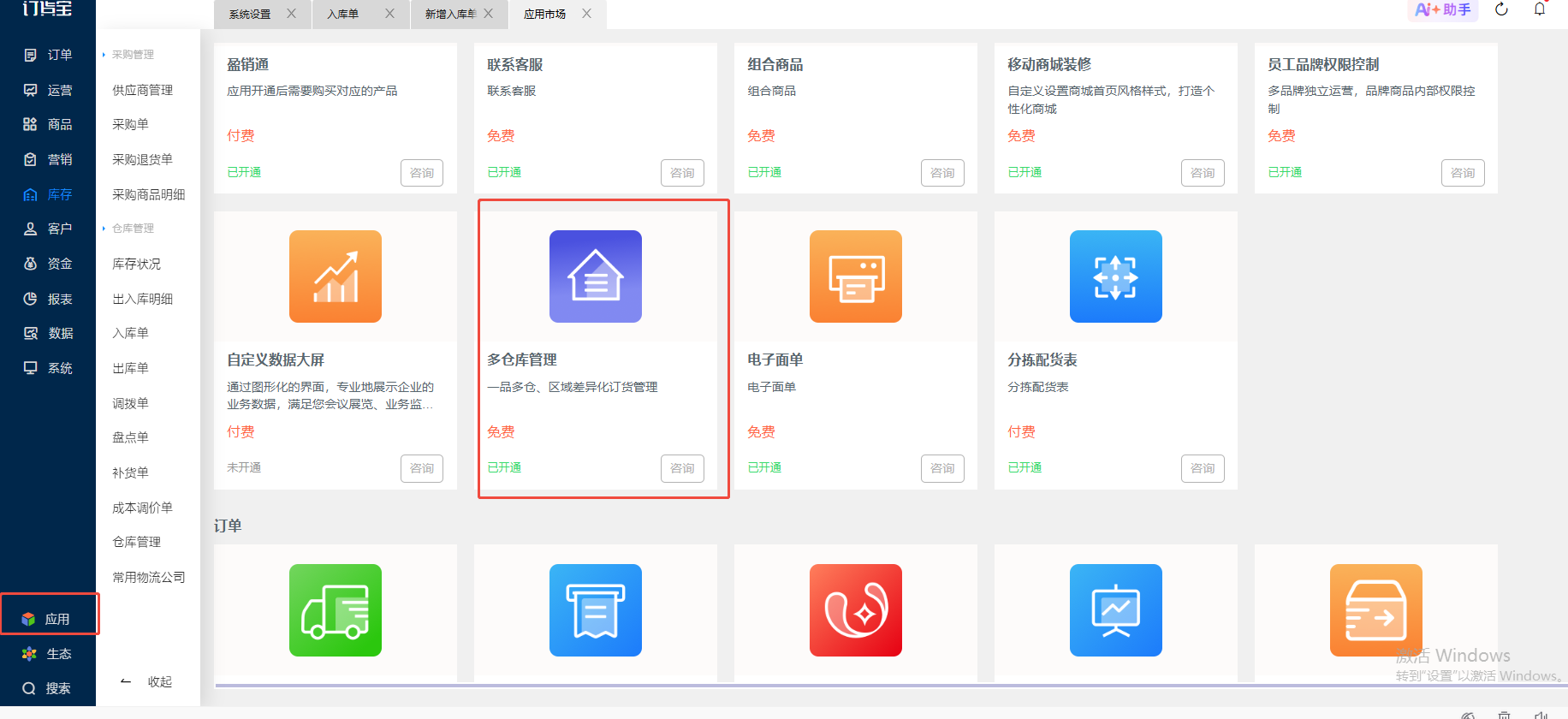Open 常用物流公司 submenu item
Screen dimensions: 1568x719
(x=148, y=577)
